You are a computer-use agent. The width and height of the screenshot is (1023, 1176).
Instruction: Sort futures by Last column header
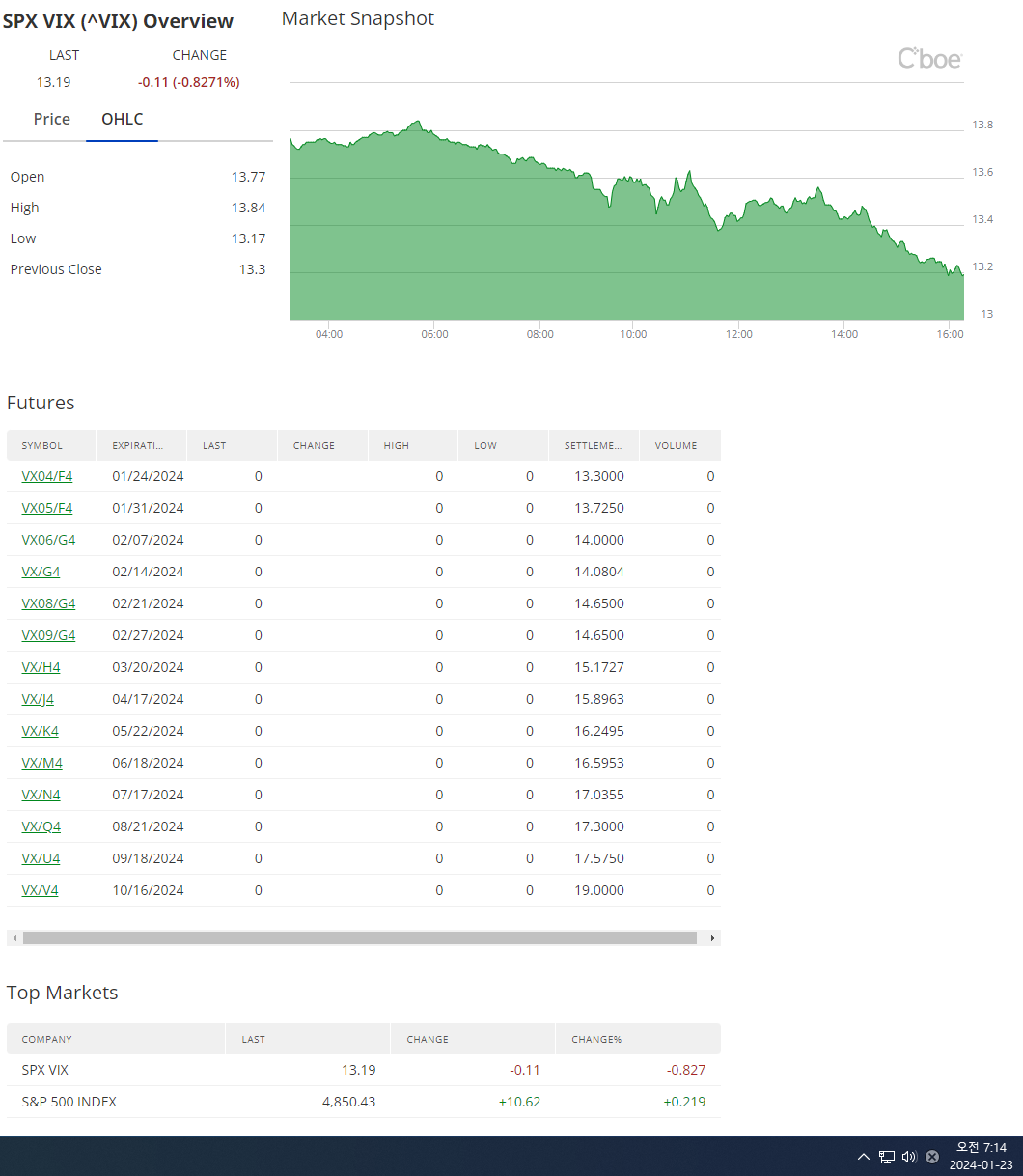[x=233, y=445]
